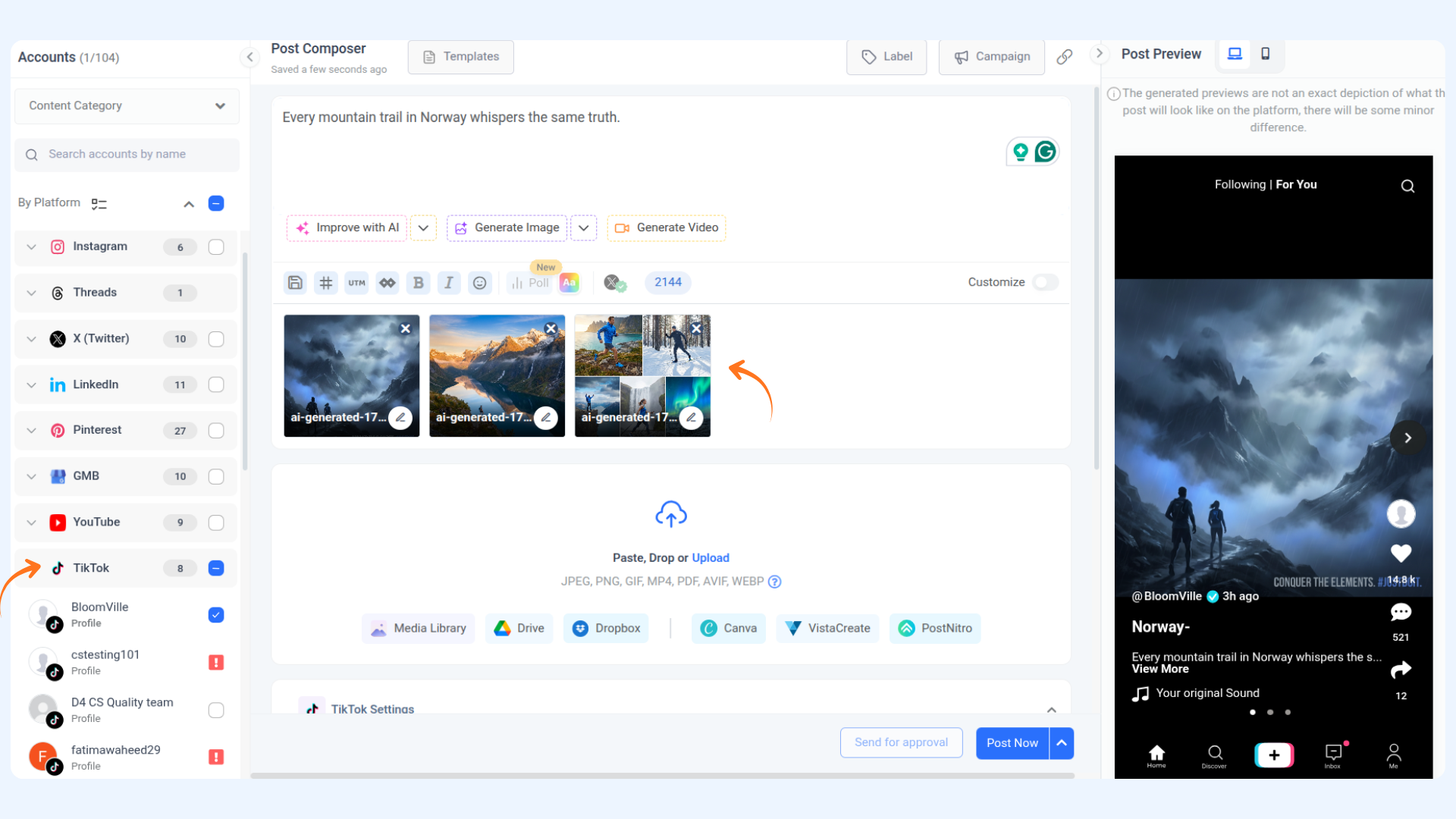The image size is (1456, 819).
Task: Switch preview to mobile device view
Action: pos(1265,54)
